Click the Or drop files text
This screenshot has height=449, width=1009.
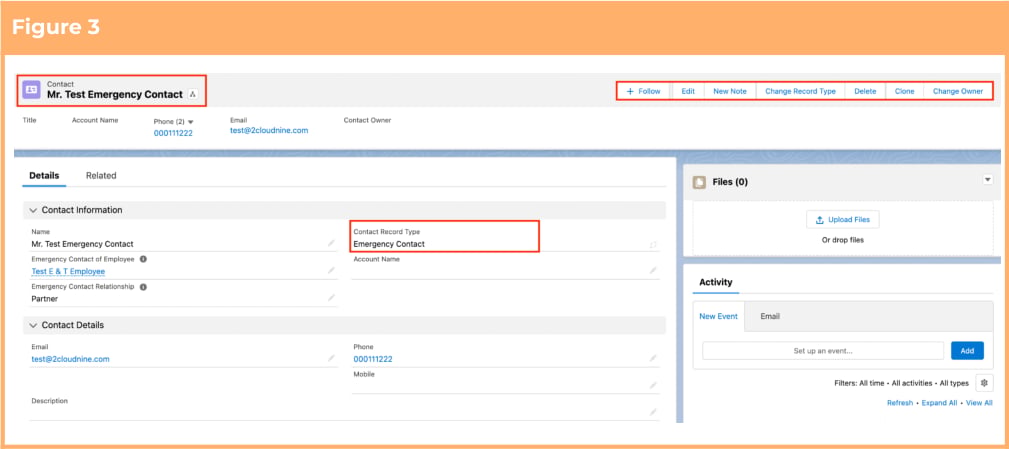coord(843,240)
